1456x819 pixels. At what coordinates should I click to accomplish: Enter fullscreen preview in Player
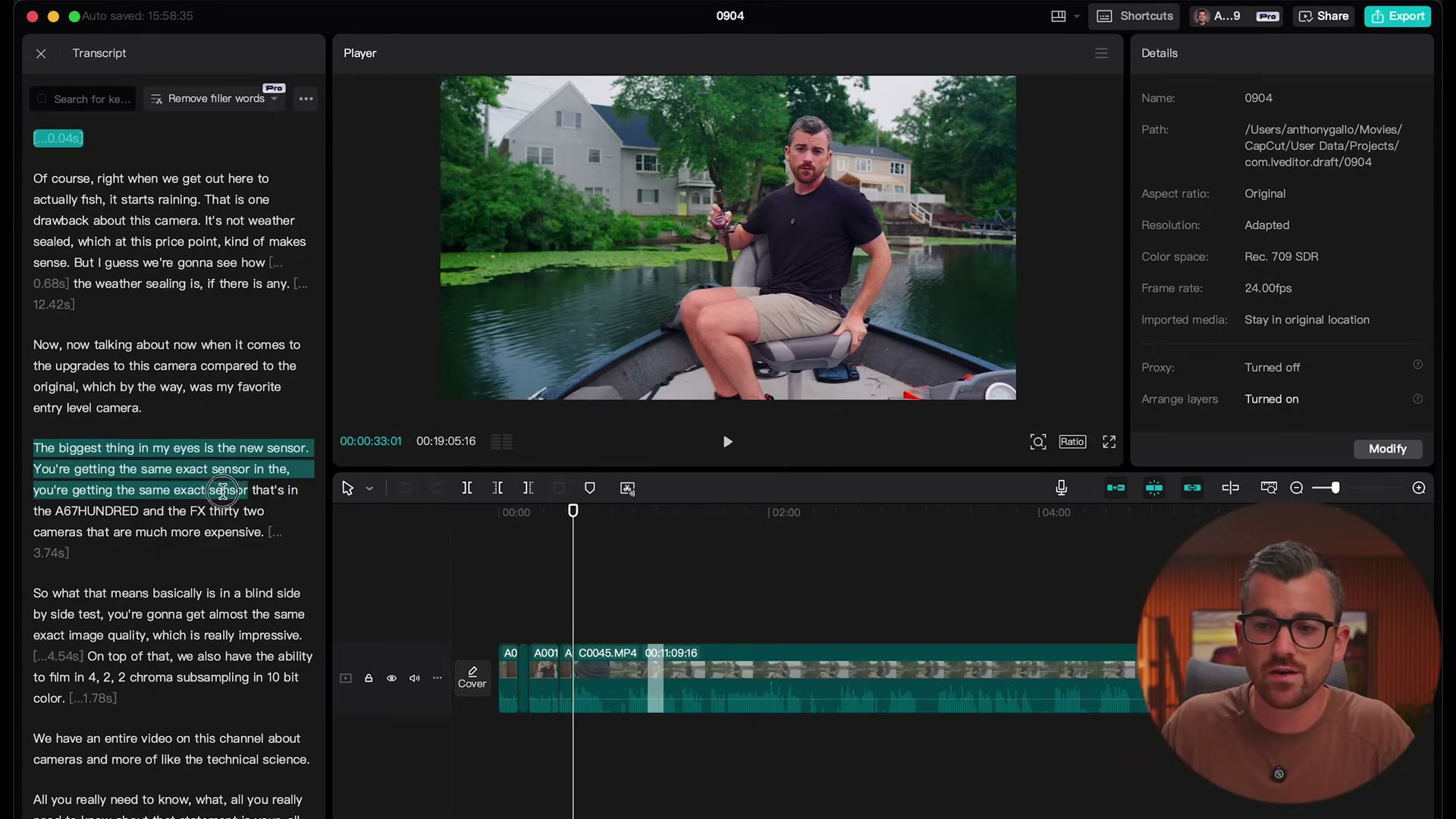1109,442
